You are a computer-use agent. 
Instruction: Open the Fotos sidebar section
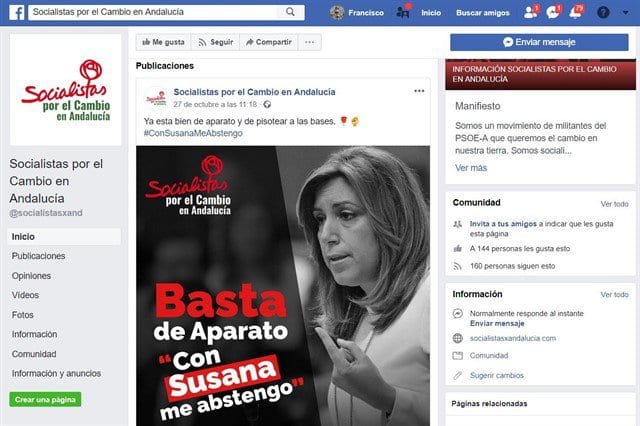[x=23, y=315]
